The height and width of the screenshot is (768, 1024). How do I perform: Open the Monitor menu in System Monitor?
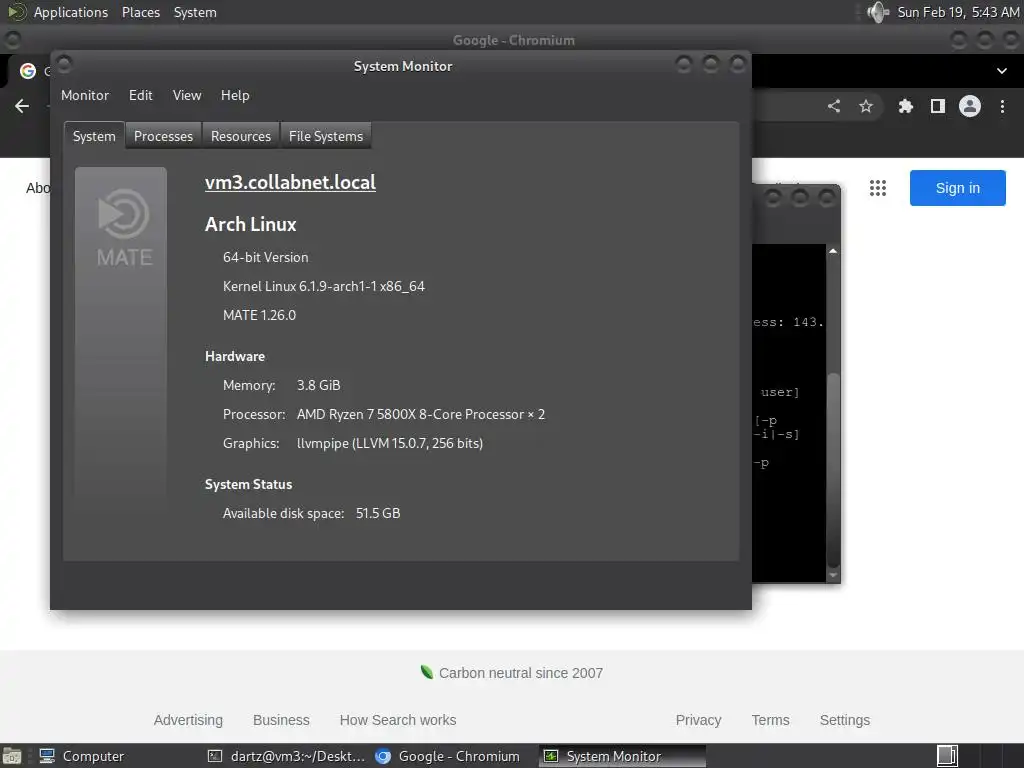tap(85, 95)
